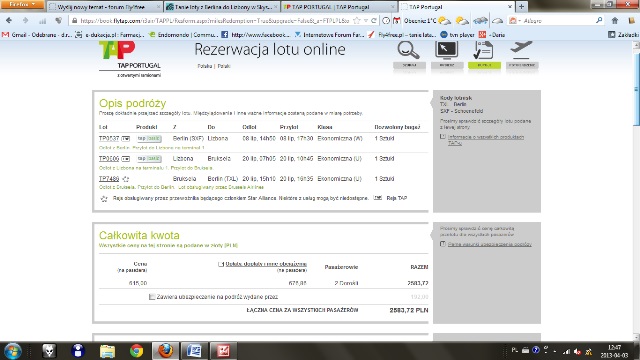Open the checklist summary step icon

click(484, 50)
